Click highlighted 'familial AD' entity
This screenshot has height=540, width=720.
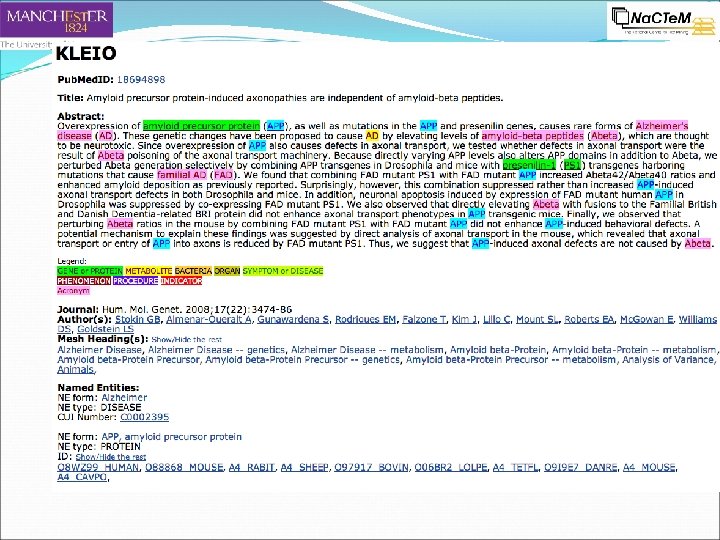coord(182,175)
